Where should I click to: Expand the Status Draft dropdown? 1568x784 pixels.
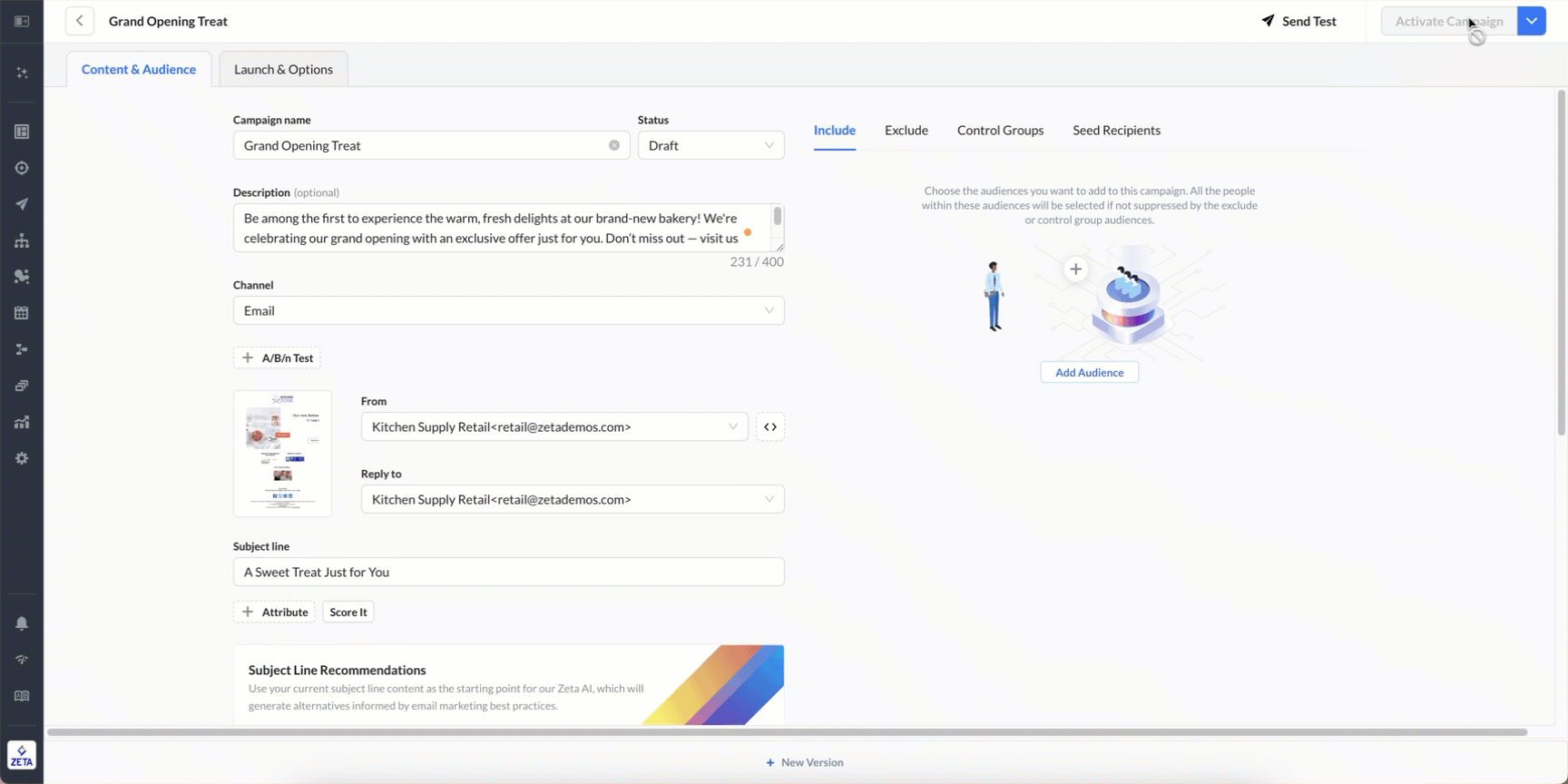click(710, 145)
